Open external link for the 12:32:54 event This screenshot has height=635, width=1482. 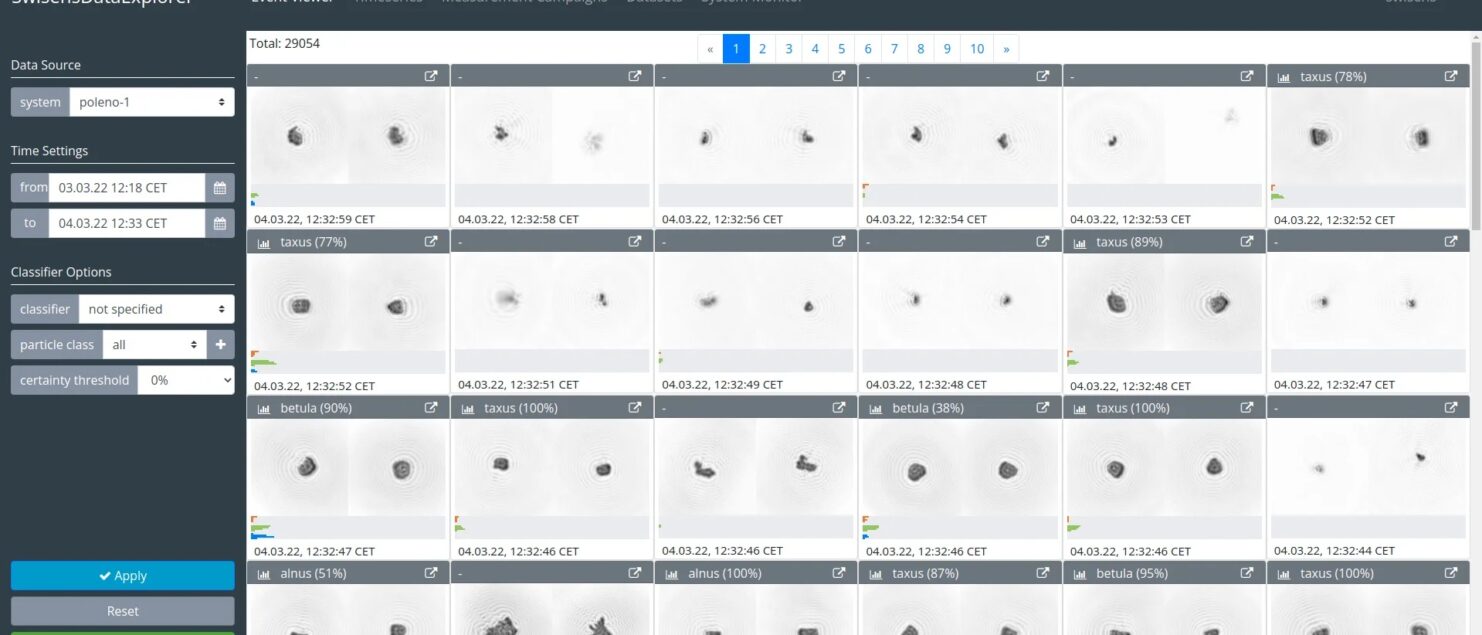[1043, 76]
